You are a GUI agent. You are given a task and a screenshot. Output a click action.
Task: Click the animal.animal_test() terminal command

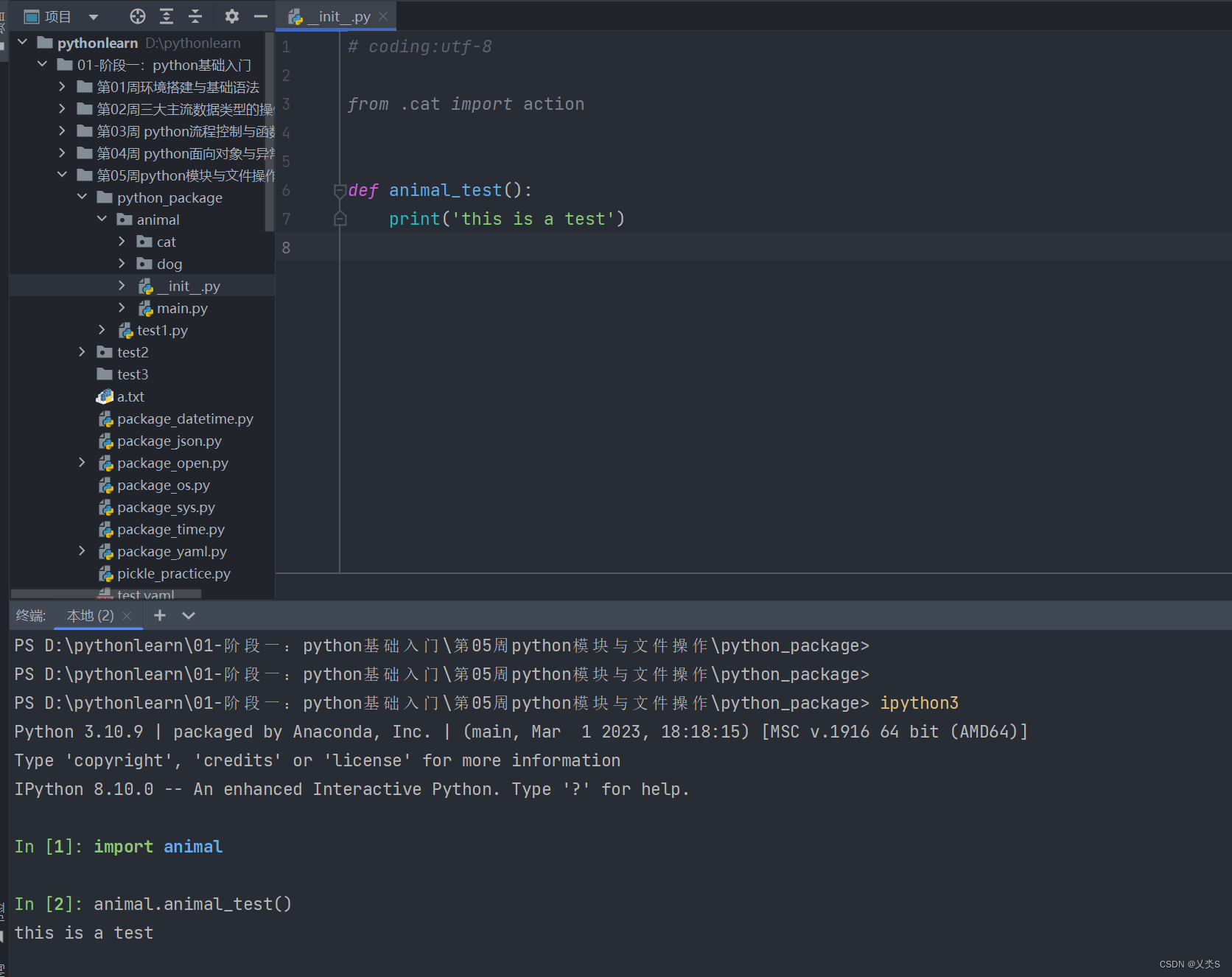click(193, 904)
